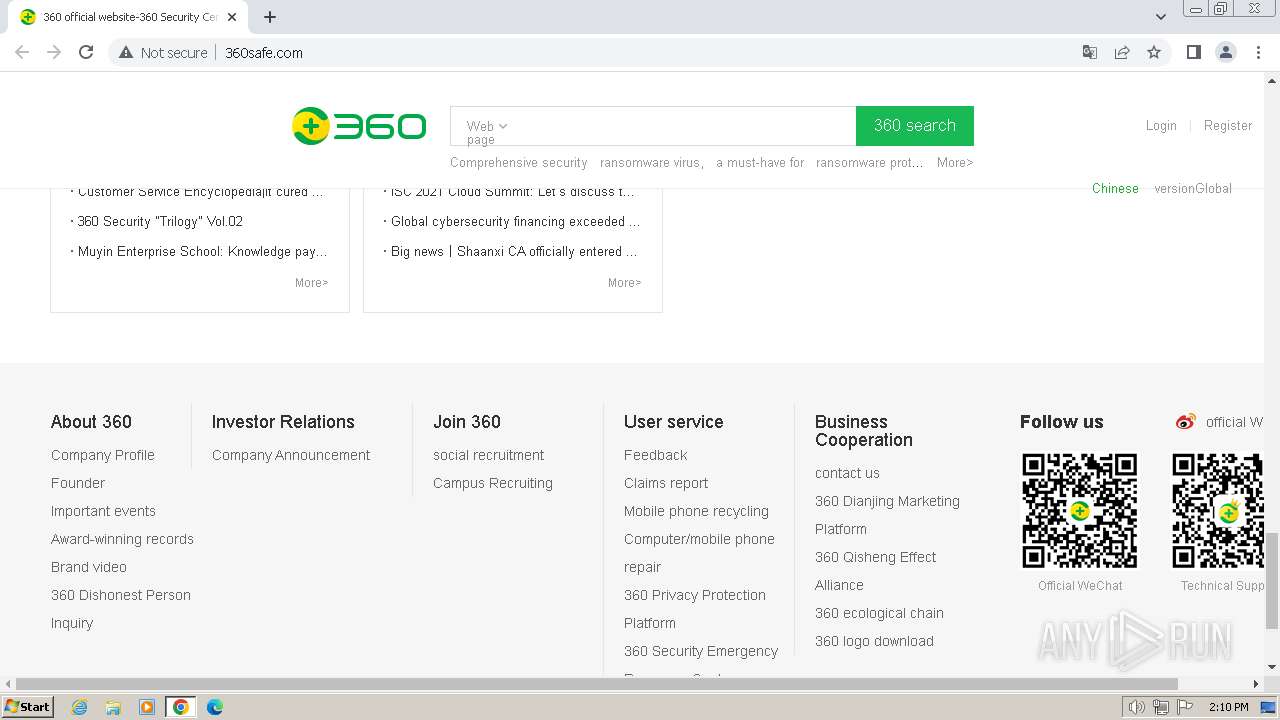
Task: Open the Chrome profile avatar
Action: click(1225, 52)
